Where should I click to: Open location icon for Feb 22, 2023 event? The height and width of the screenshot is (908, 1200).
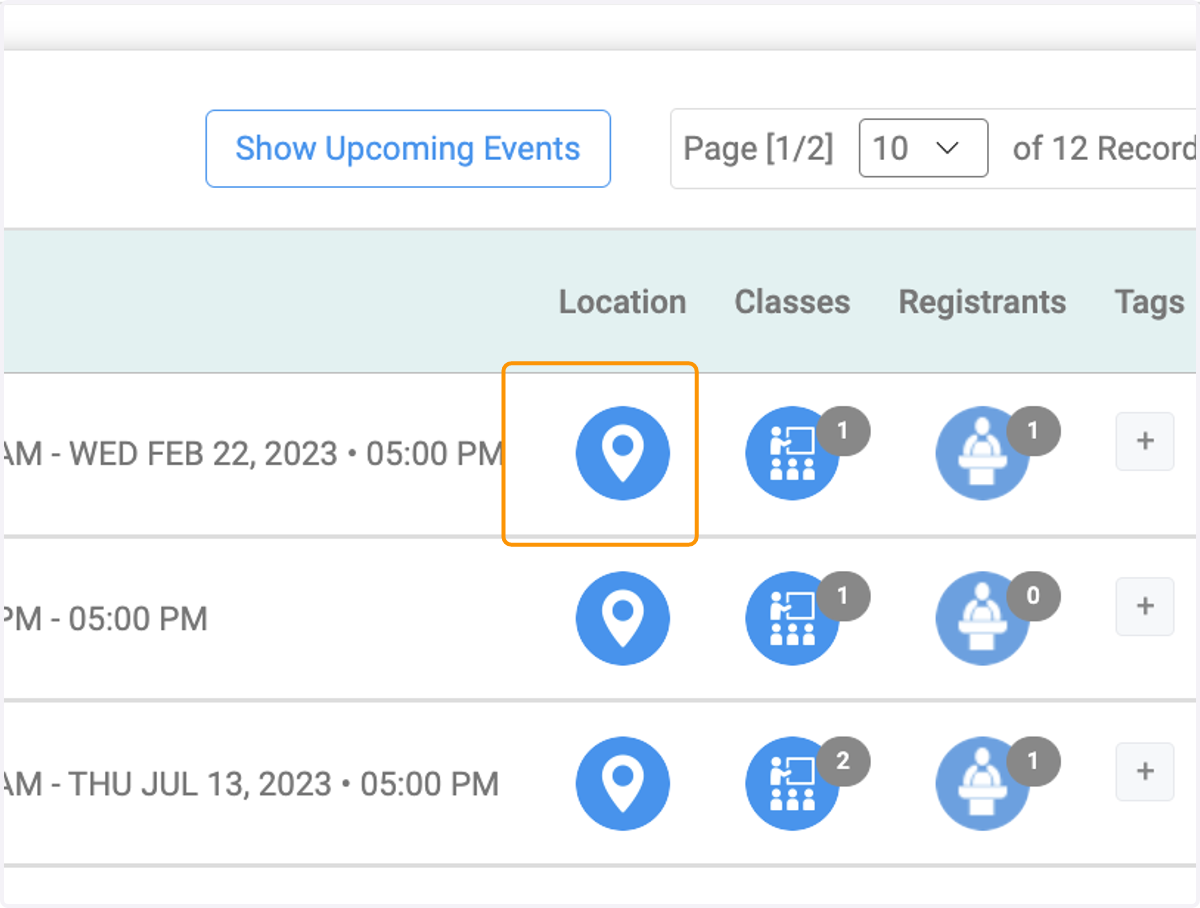(622, 453)
